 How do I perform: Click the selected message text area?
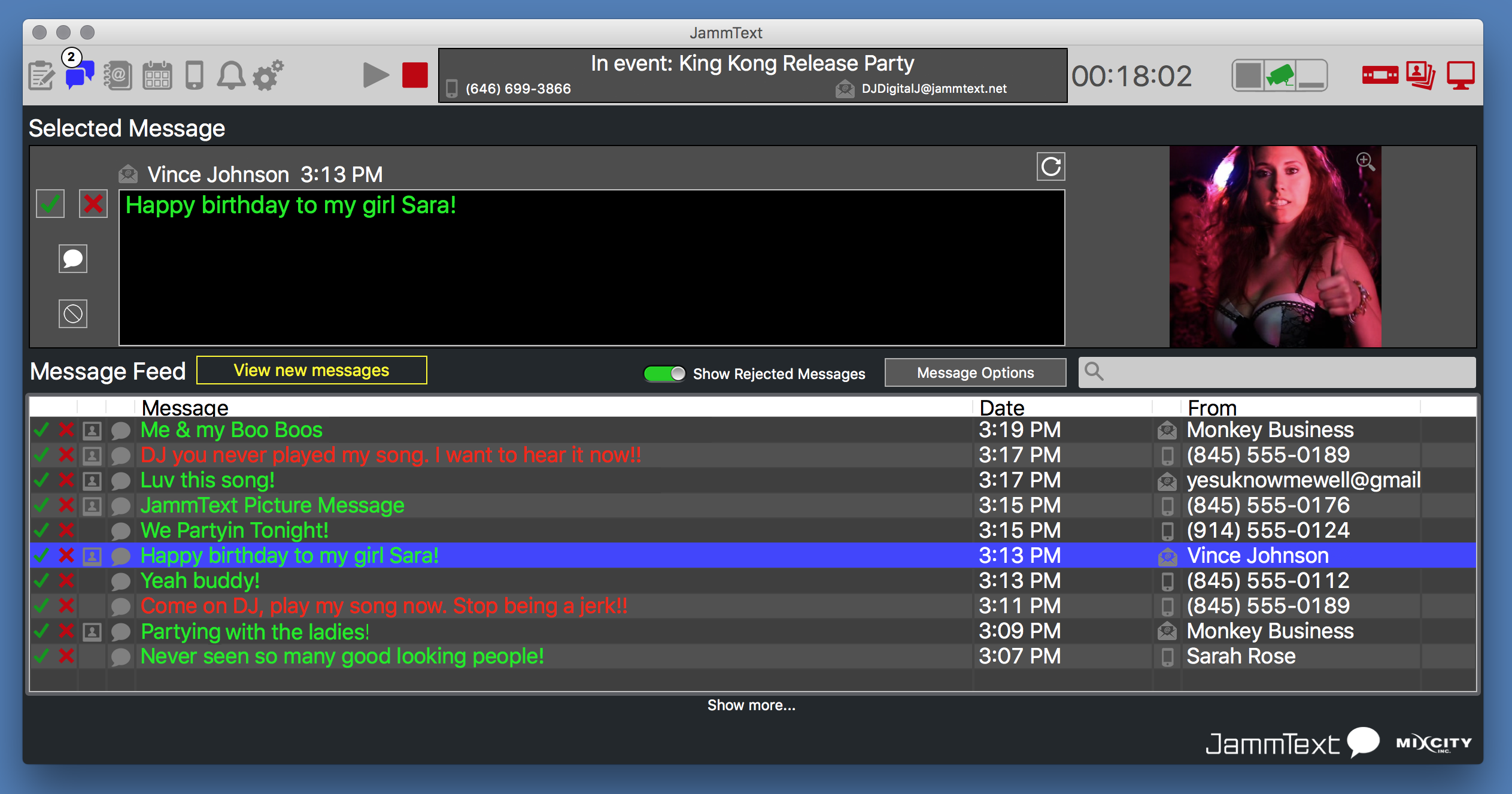[592, 268]
